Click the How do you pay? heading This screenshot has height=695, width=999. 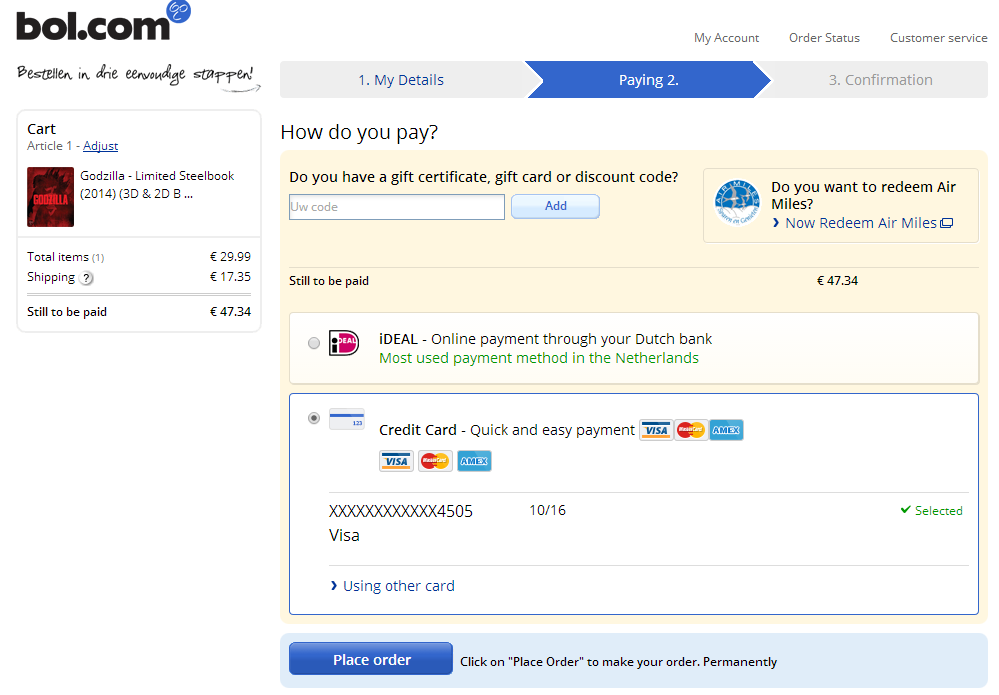tap(359, 133)
